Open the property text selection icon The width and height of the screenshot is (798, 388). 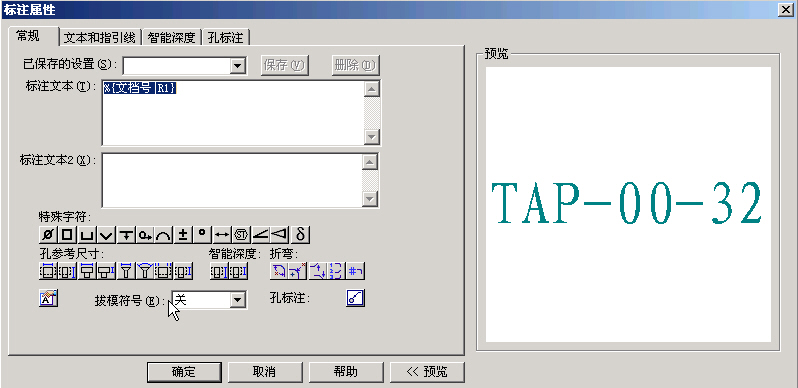tap(49, 298)
